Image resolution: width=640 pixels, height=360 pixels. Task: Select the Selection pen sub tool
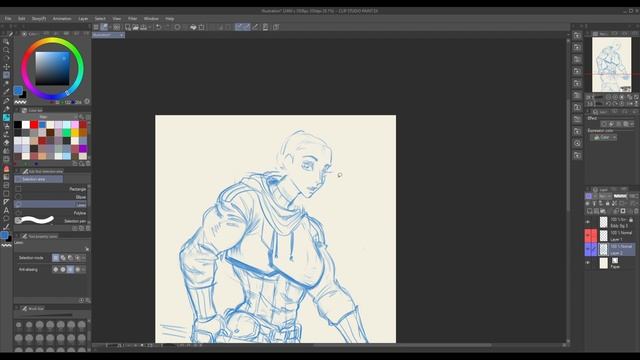pos(51,221)
